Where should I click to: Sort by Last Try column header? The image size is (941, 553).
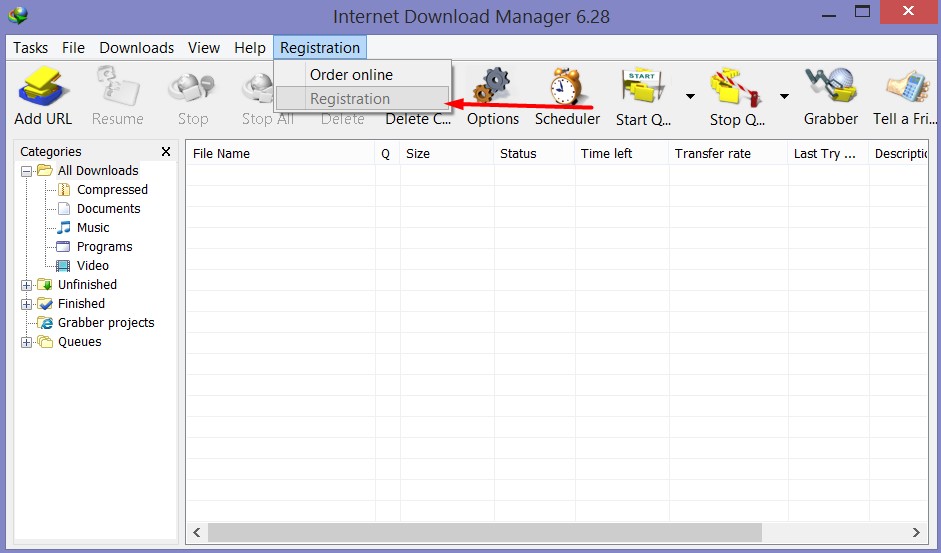click(x=828, y=154)
